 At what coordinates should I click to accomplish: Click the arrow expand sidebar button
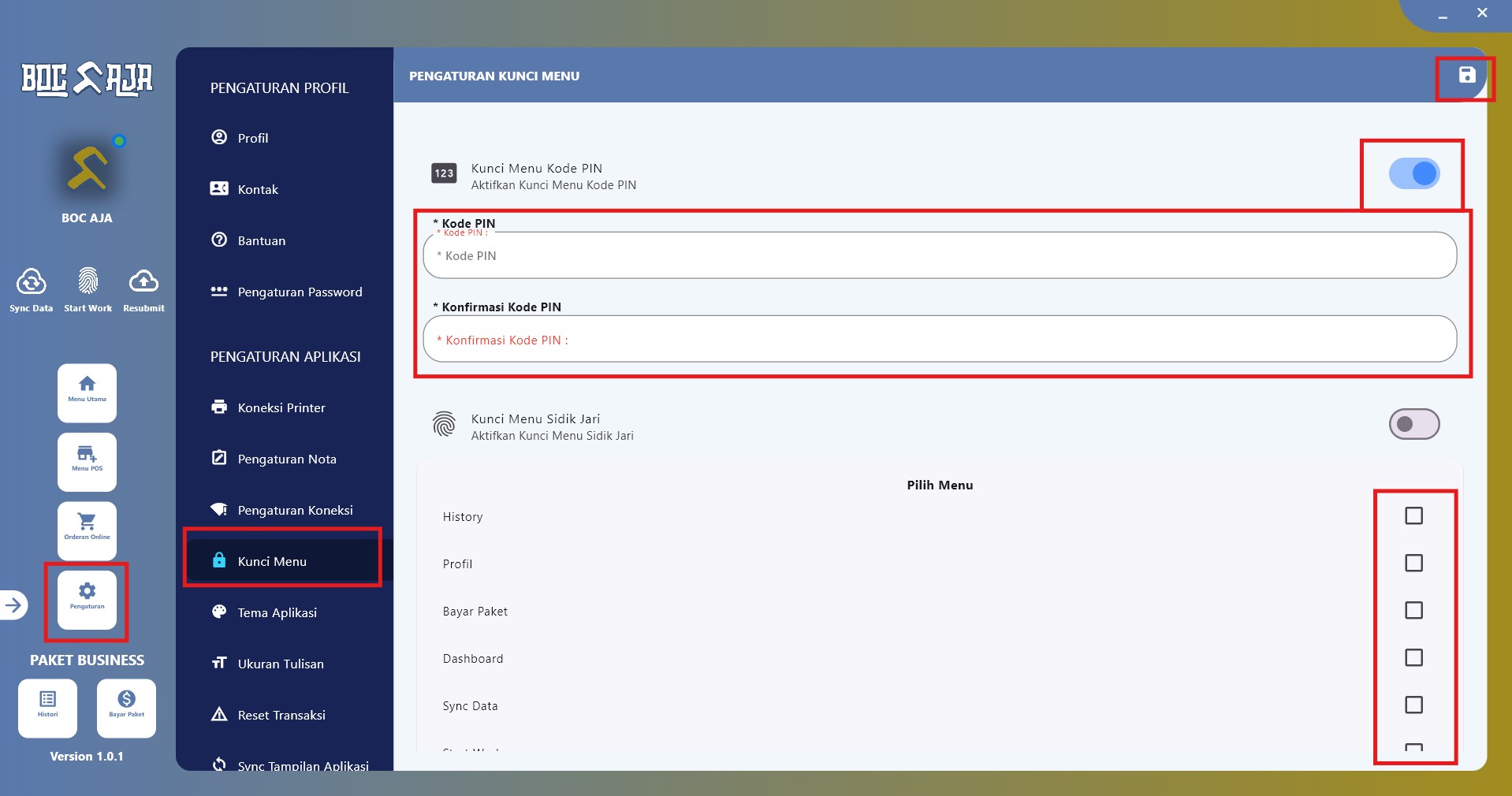[13, 605]
